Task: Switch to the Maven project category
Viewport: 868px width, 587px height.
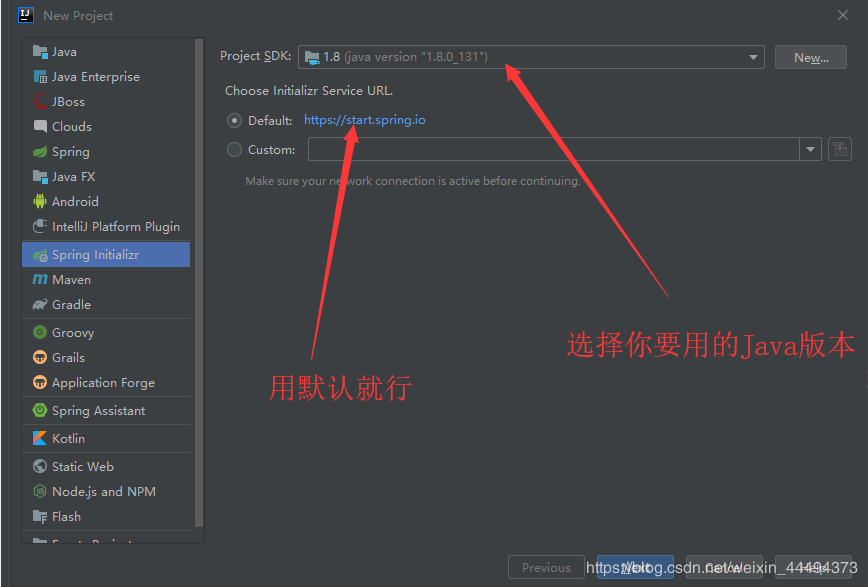Action: pyautogui.click(x=106, y=280)
